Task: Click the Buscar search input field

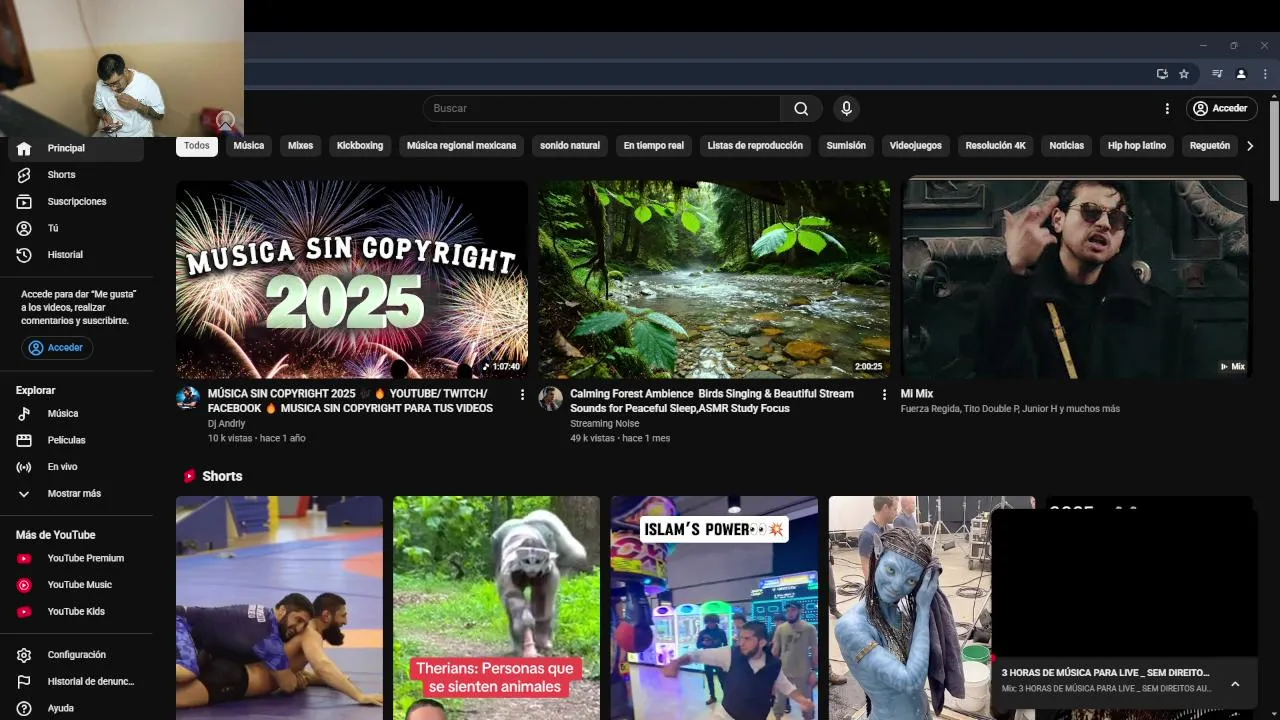Action: tap(601, 108)
